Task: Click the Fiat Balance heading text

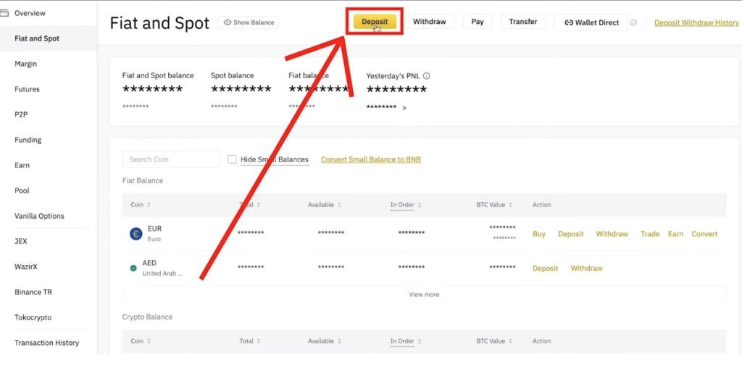Action: (x=142, y=181)
